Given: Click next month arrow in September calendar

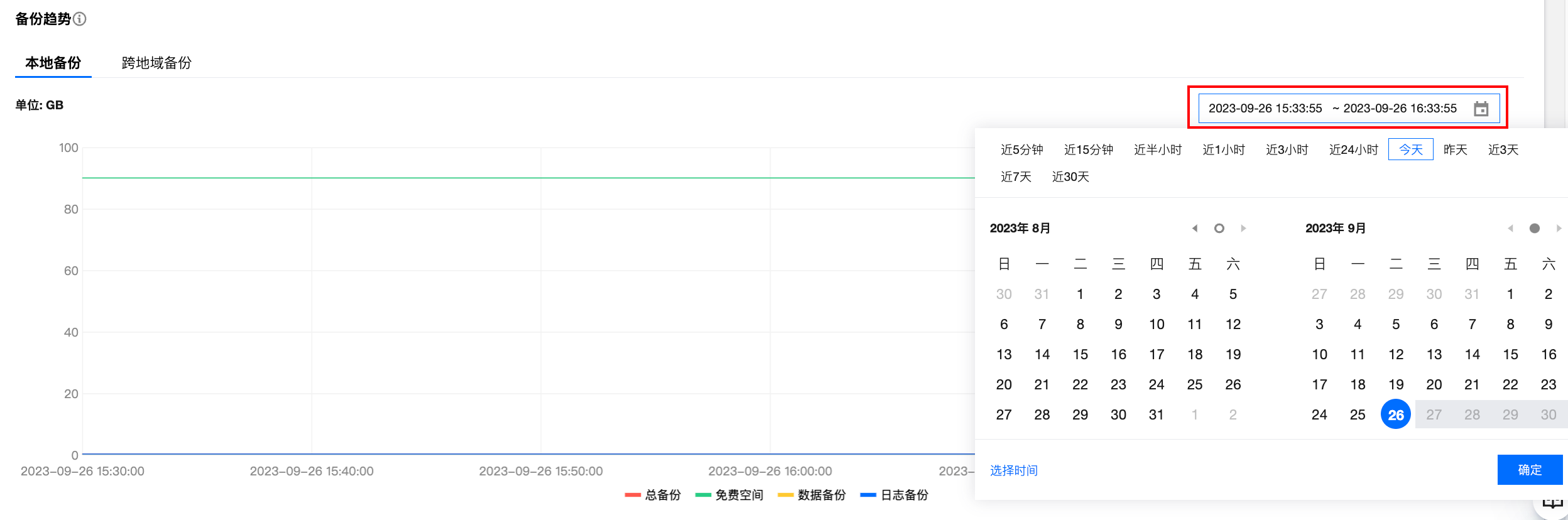Looking at the screenshot, I should coord(1559,228).
